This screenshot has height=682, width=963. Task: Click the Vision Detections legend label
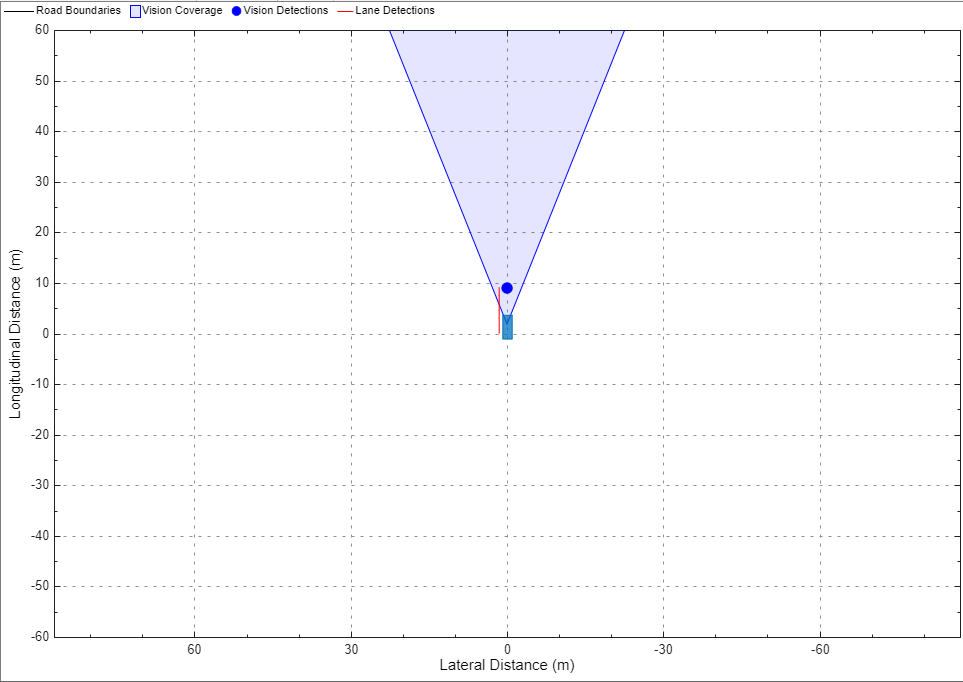pyautogui.click(x=286, y=10)
